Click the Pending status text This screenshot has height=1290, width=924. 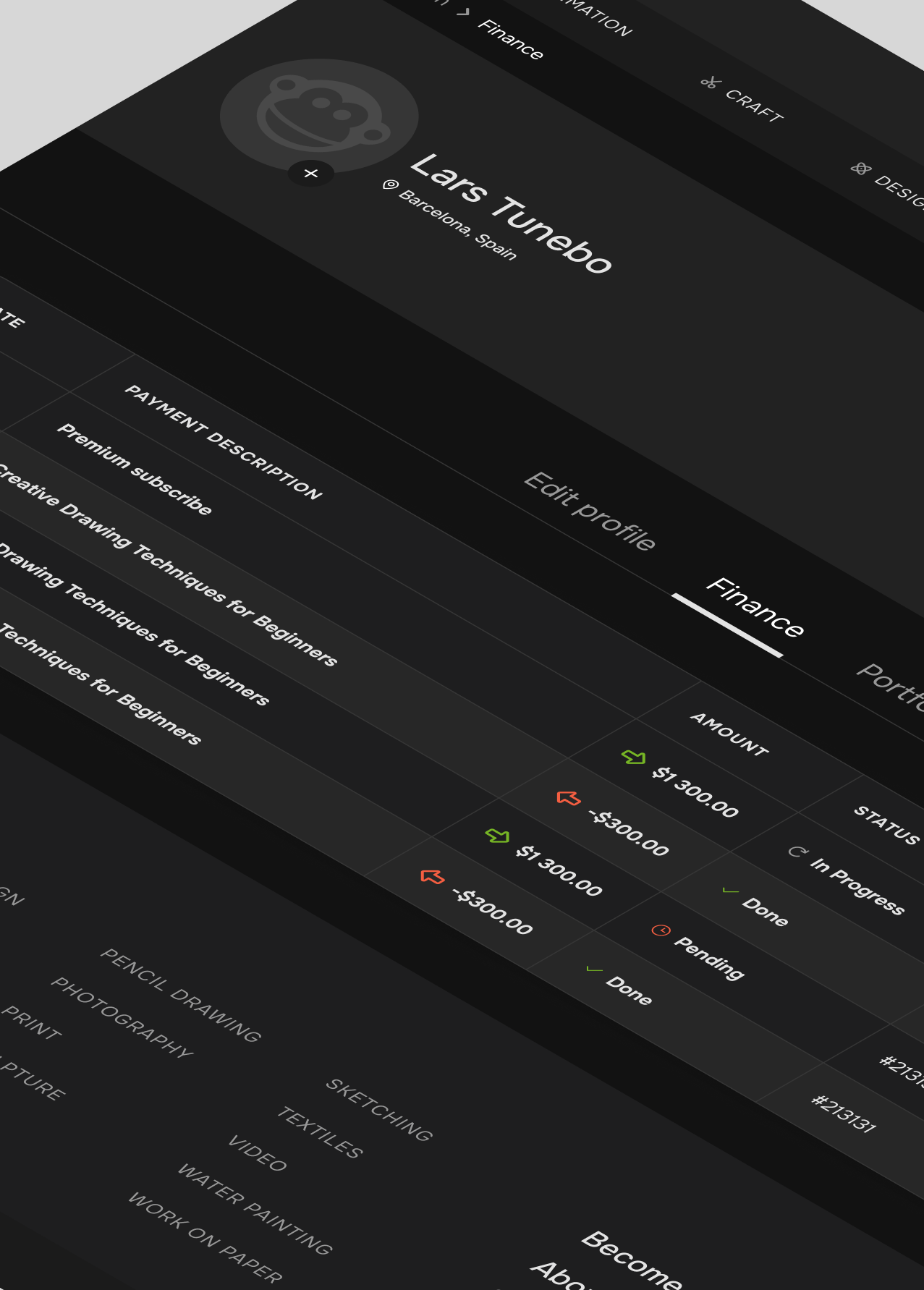pyautogui.click(x=709, y=958)
